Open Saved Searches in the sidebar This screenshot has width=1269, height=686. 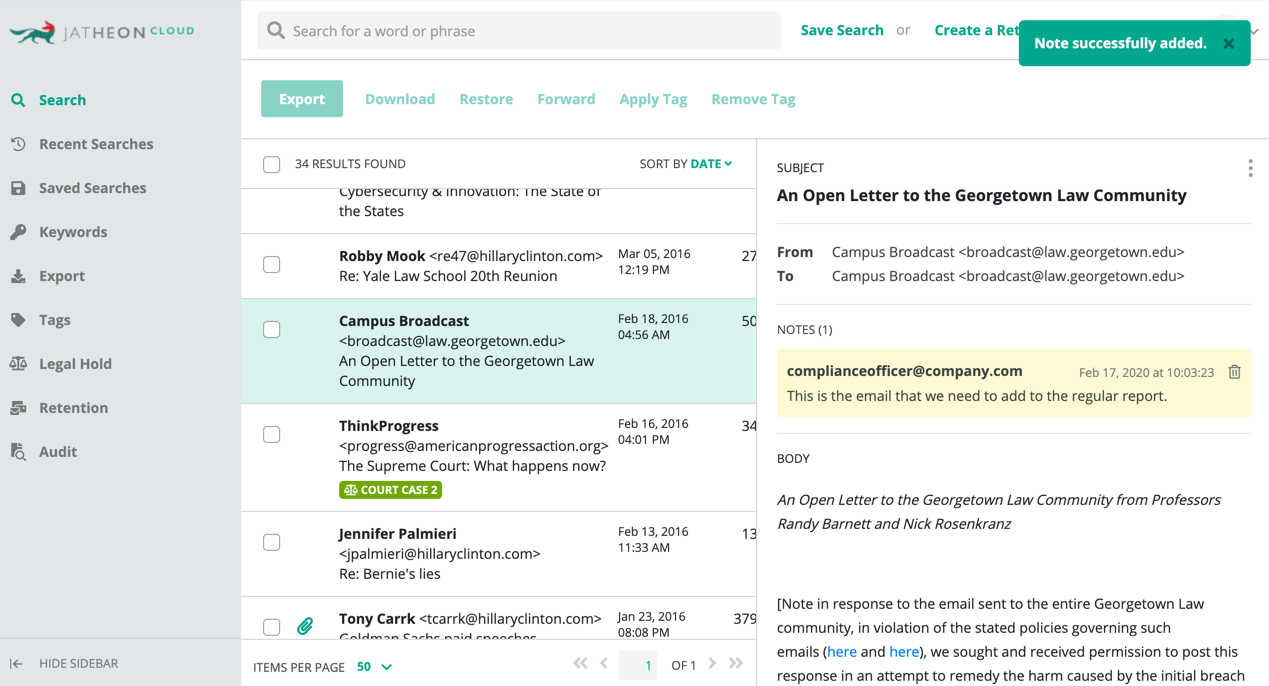[x=92, y=188]
